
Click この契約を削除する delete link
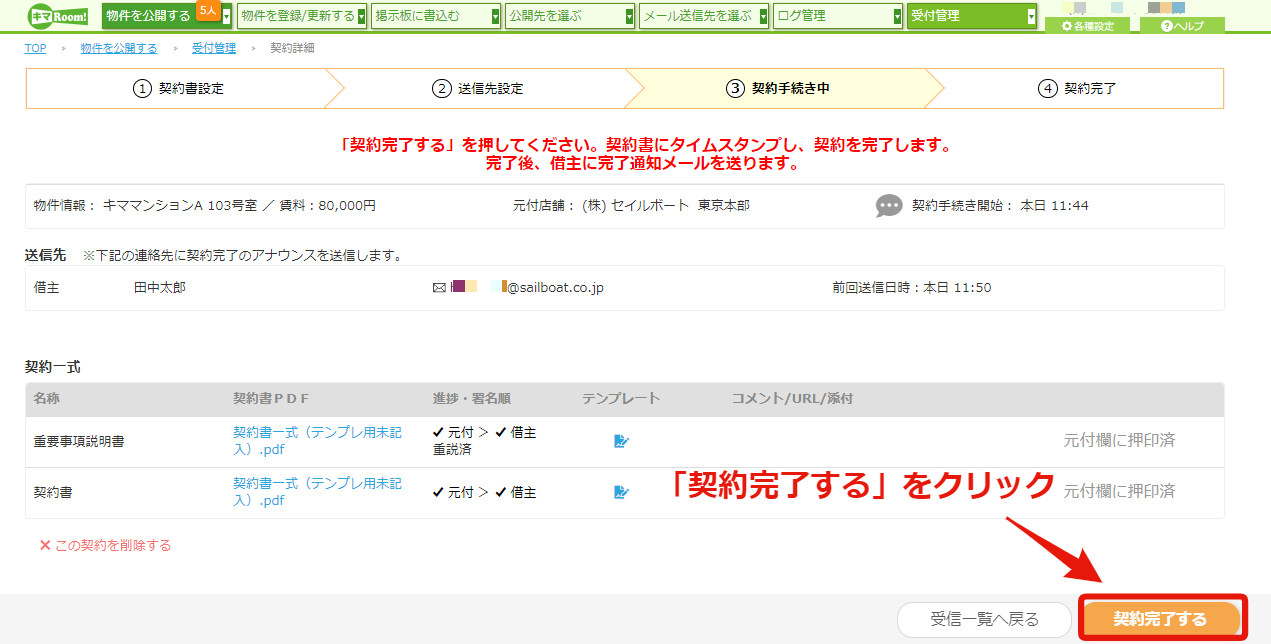(x=113, y=546)
